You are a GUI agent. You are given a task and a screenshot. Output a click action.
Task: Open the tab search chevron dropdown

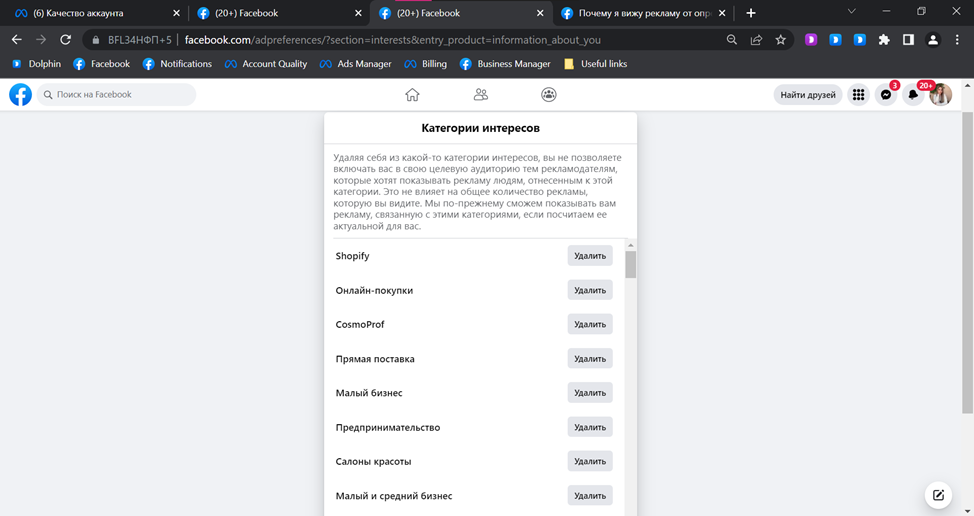coord(852,11)
